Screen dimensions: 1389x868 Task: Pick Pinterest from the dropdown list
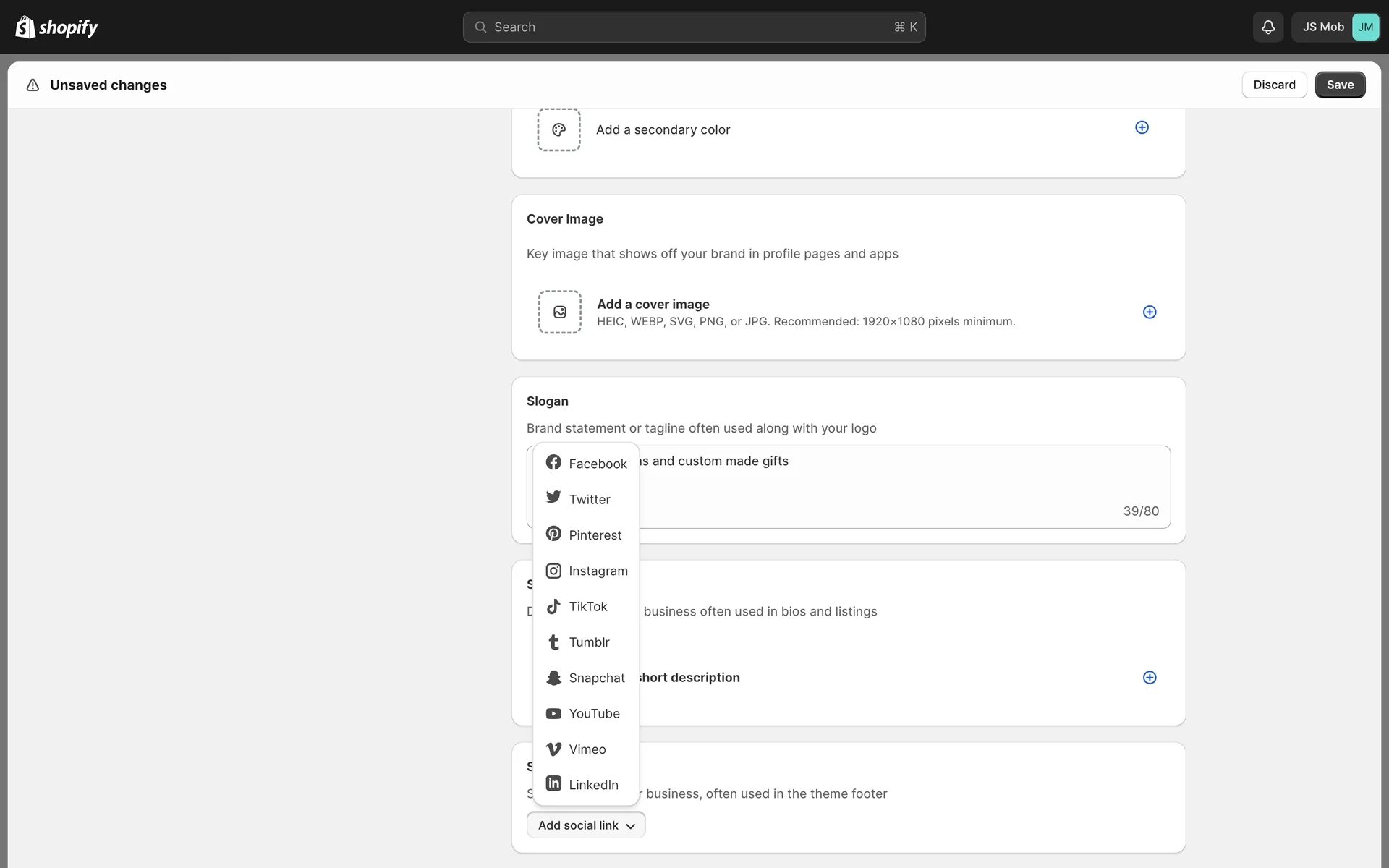[586, 535]
